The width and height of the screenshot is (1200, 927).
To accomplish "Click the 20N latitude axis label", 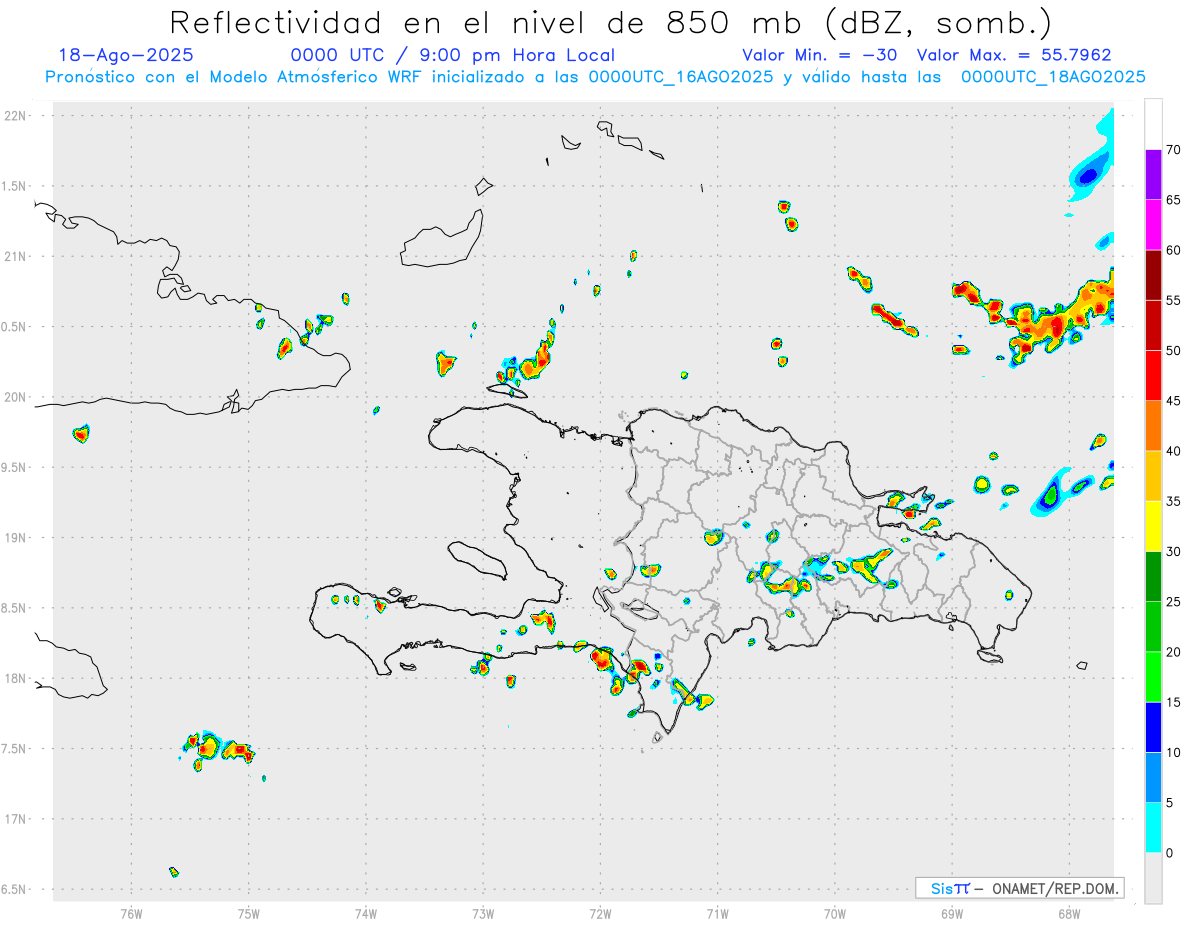I will pyautogui.click(x=17, y=397).
